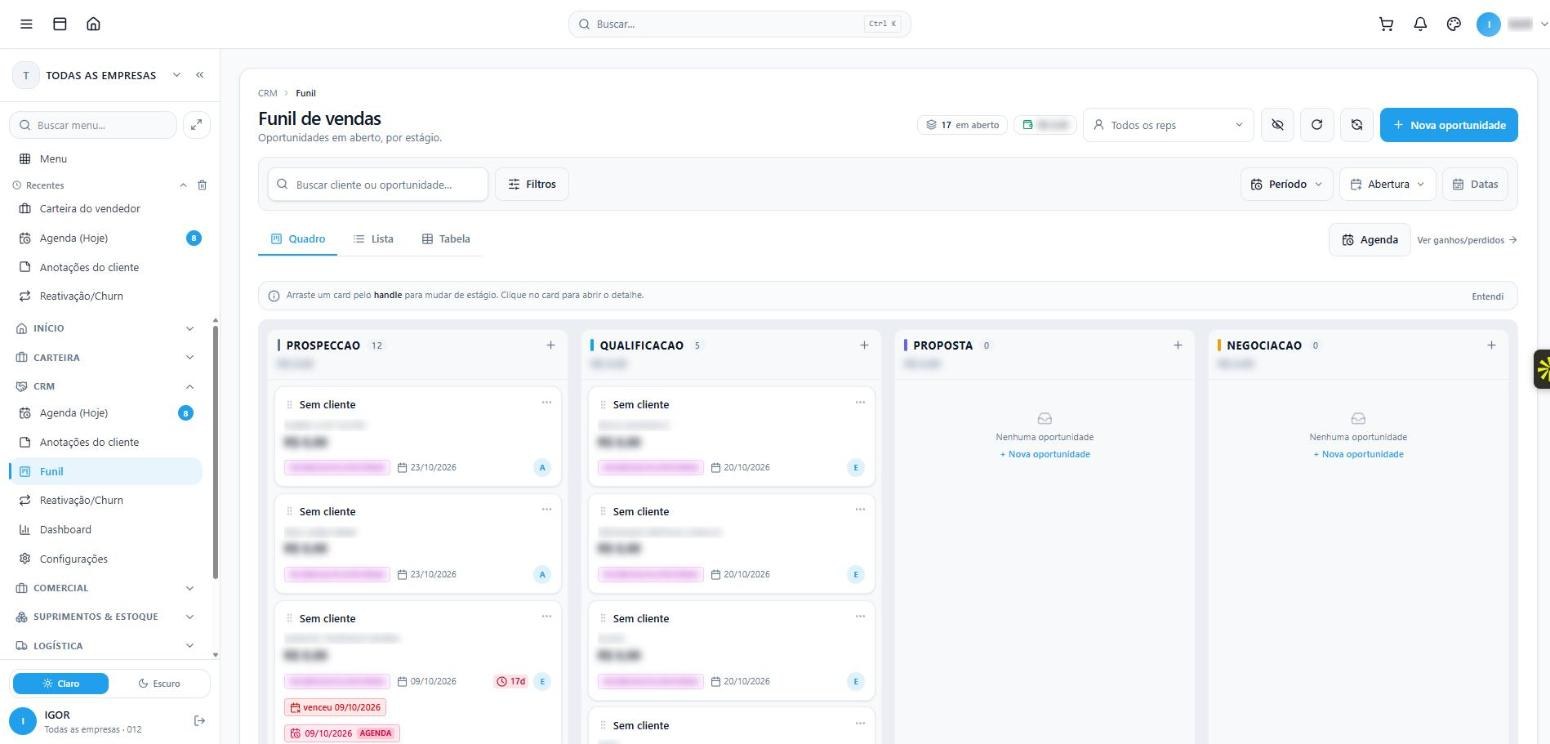Expand the COMERCIAL menu section
The image size is (1550, 744).
105,588
